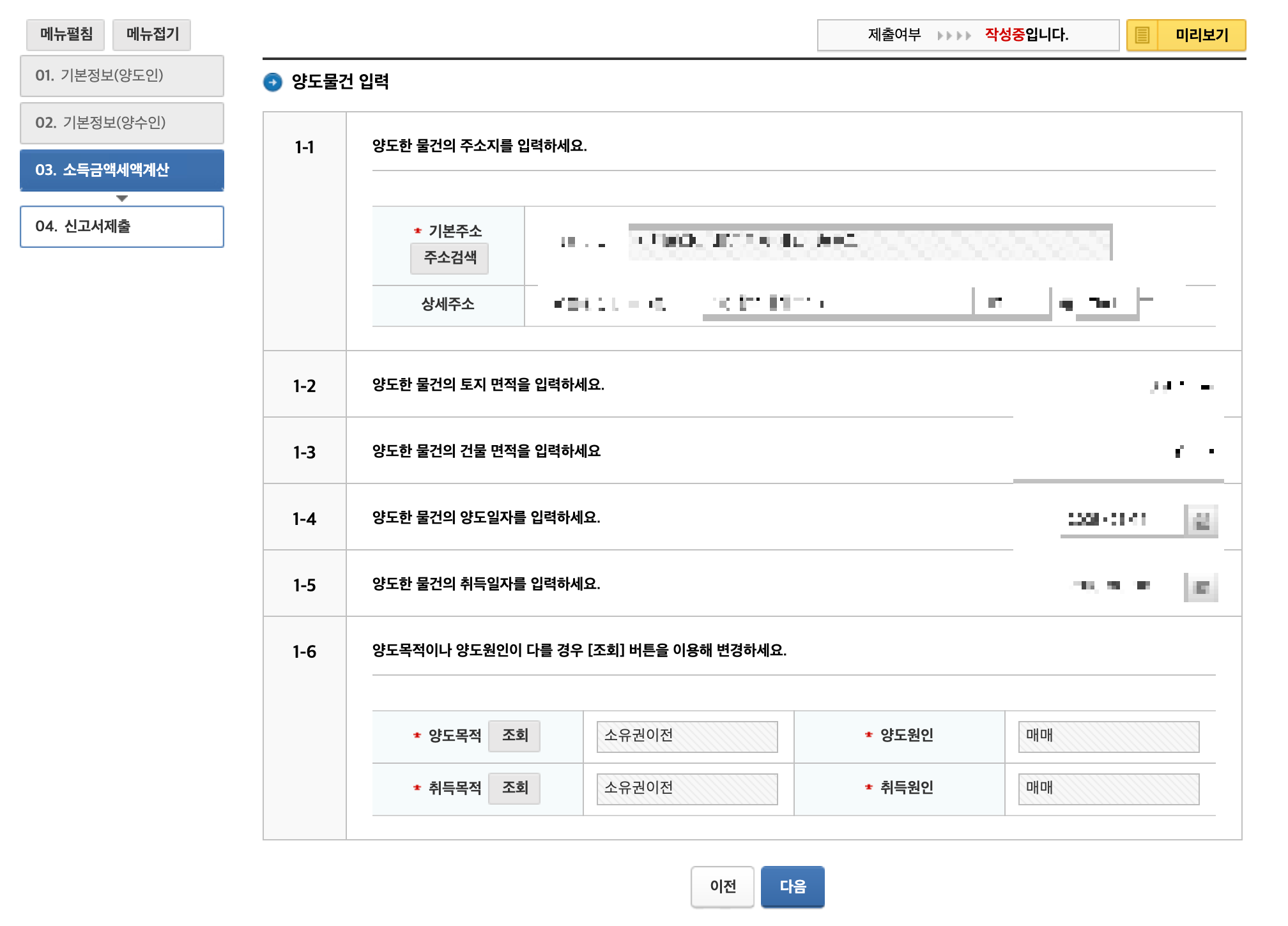This screenshot has width=1288, height=926.
Task: Click the 양도원인 매매 field
Action: pyautogui.click(x=1108, y=737)
